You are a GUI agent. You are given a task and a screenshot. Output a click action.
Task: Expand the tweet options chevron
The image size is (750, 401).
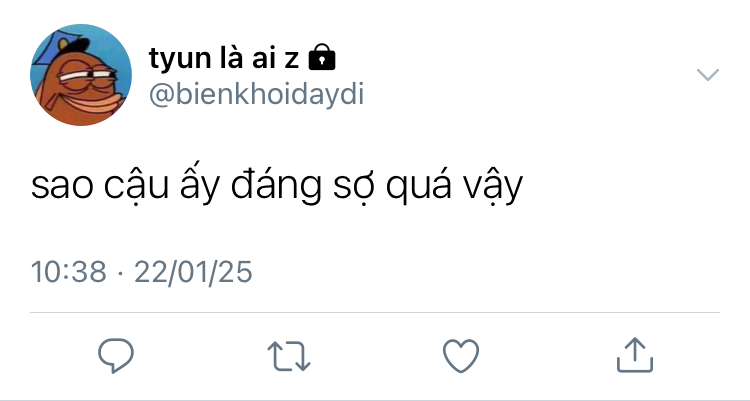point(708,75)
